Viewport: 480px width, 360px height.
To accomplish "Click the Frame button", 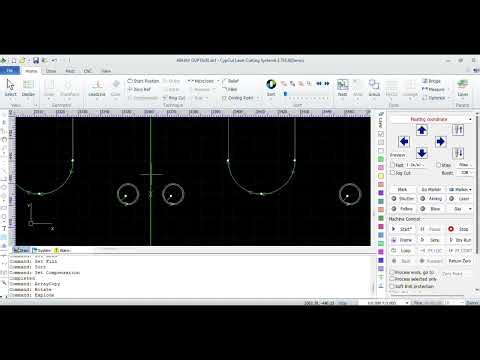I will [x=403, y=240].
